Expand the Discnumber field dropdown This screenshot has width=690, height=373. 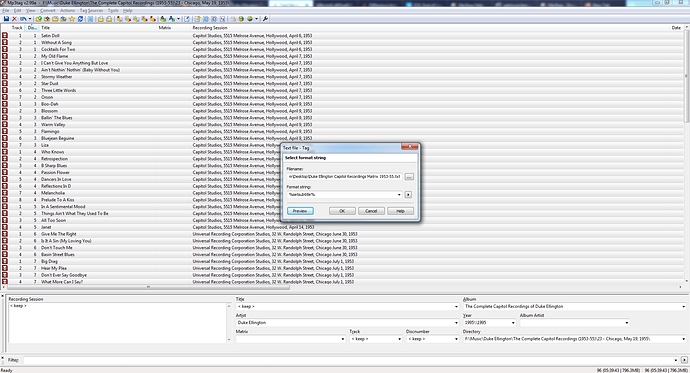click(456, 339)
